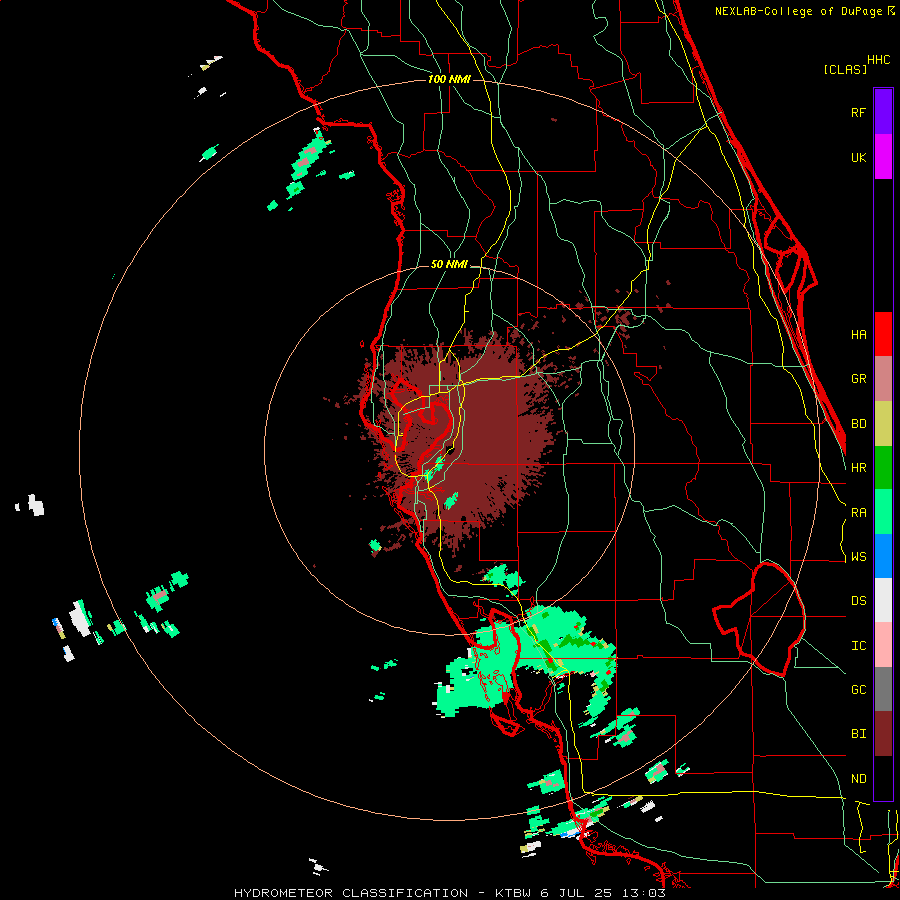Click the gray GC legend swatch

883,689
